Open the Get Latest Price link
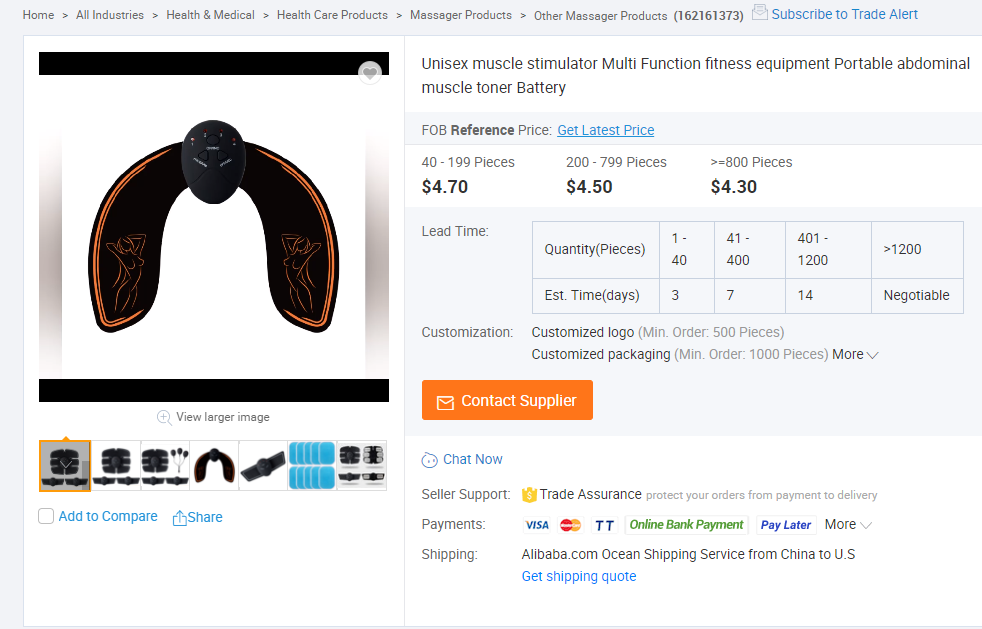Viewport: 982px width, 629px height. point(605,130)
